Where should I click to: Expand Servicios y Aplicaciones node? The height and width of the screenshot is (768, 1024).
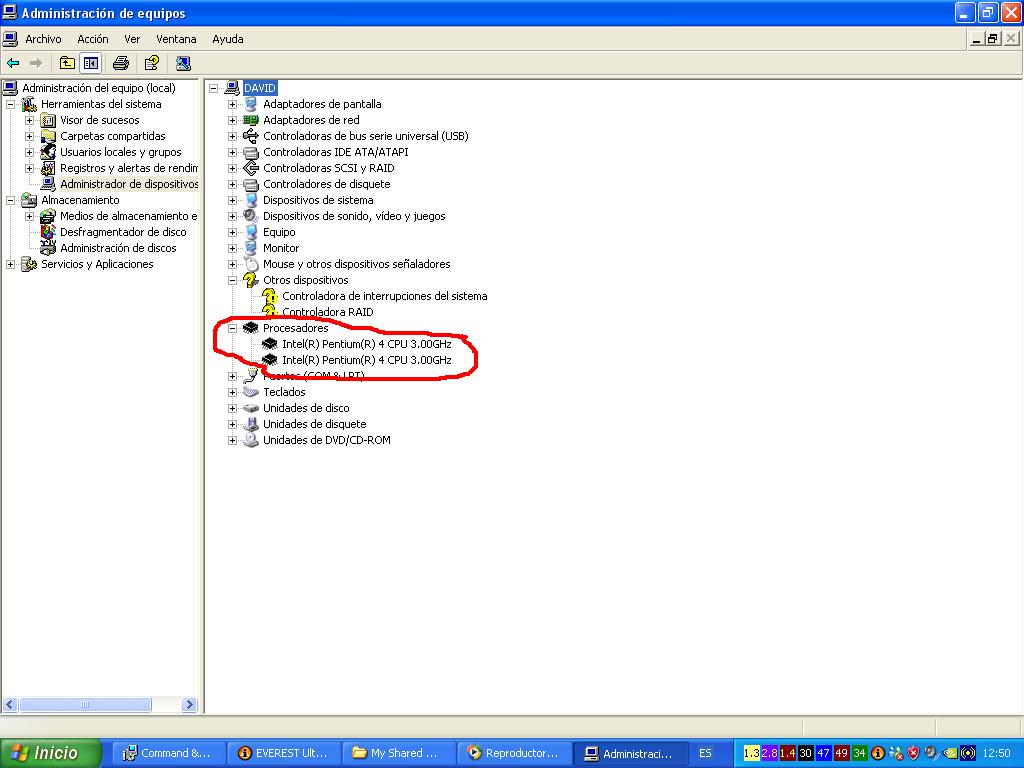click(x=10, y=264)
